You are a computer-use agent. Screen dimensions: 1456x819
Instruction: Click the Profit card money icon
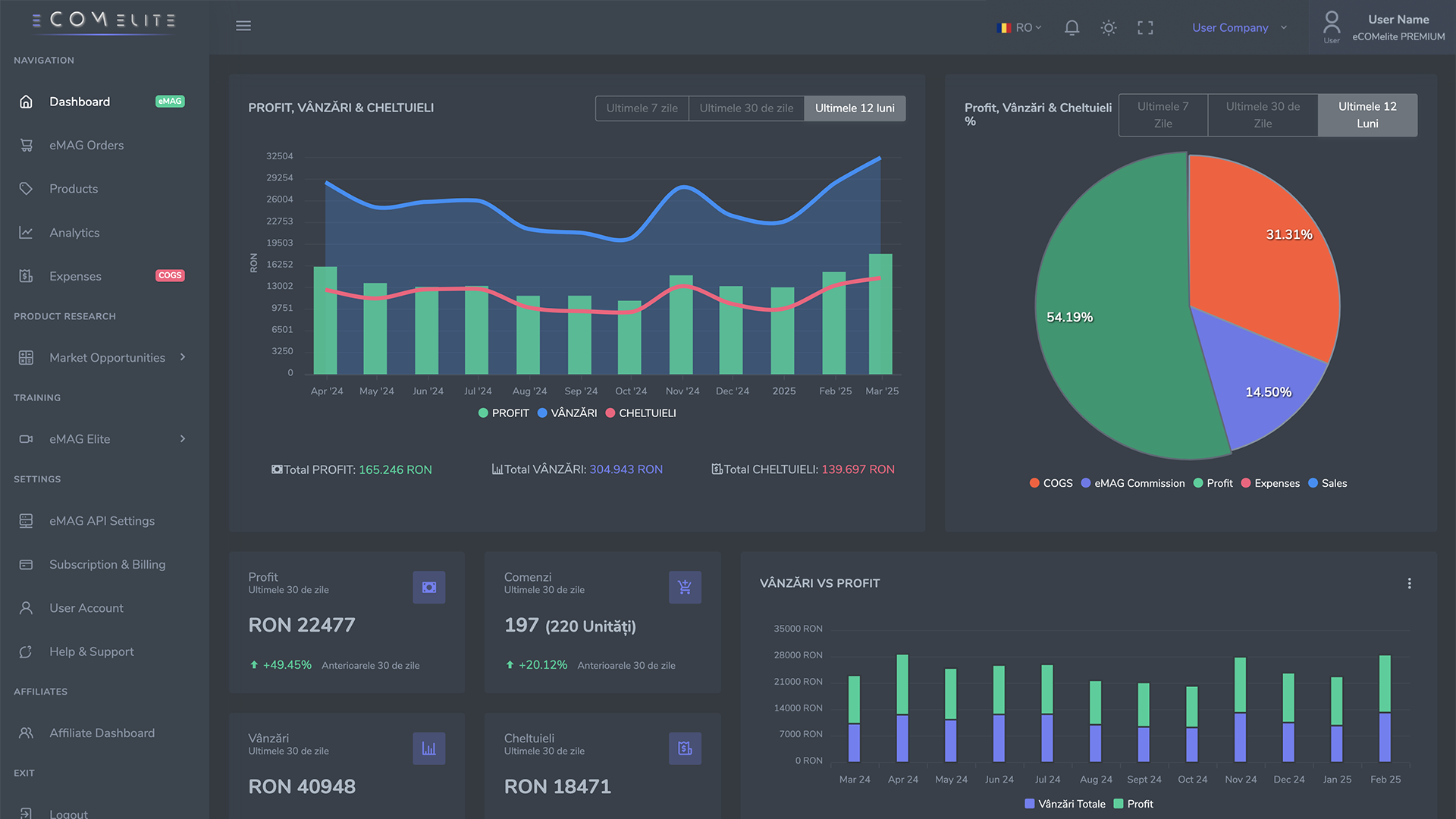click(429, 588)
